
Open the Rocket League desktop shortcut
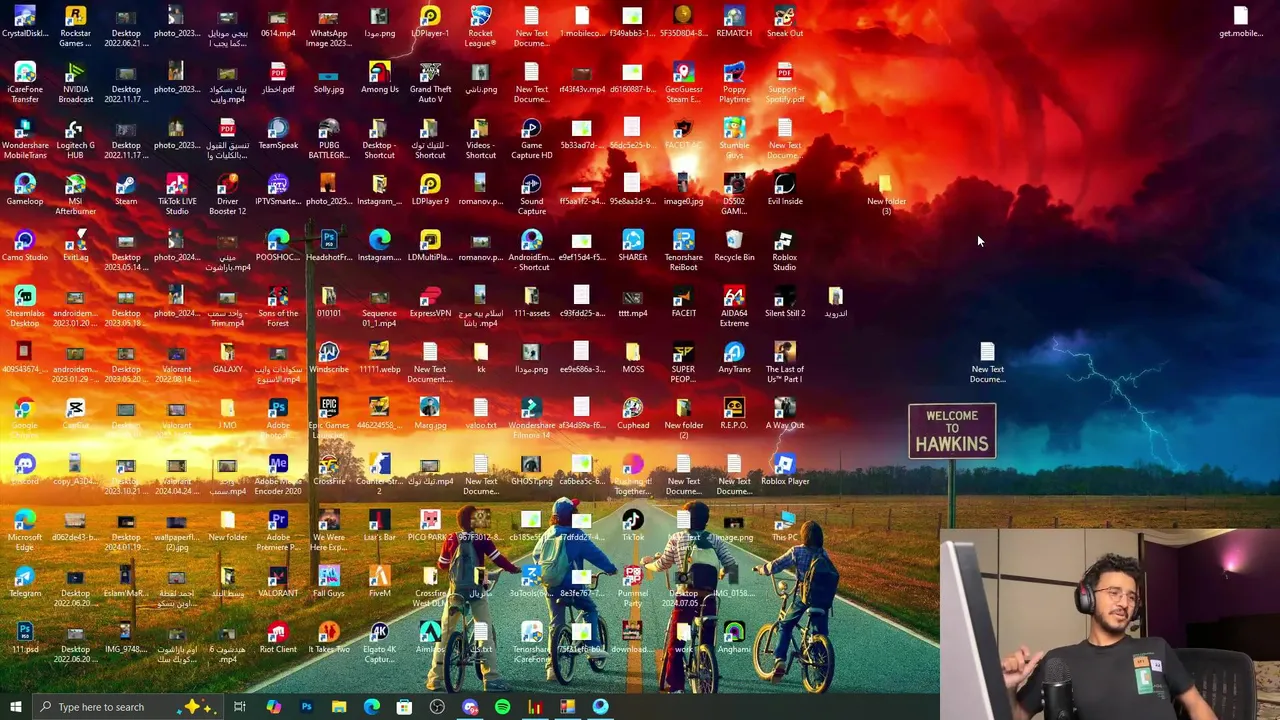[x=481, y=27]
